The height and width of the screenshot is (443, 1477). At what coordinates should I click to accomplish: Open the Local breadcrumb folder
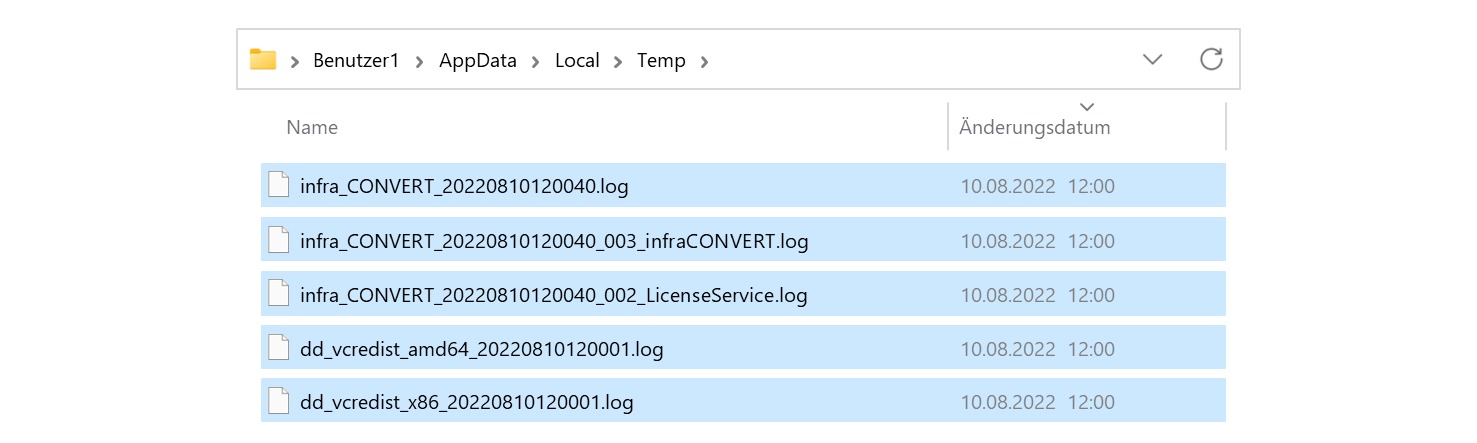[x=577, y=61]
